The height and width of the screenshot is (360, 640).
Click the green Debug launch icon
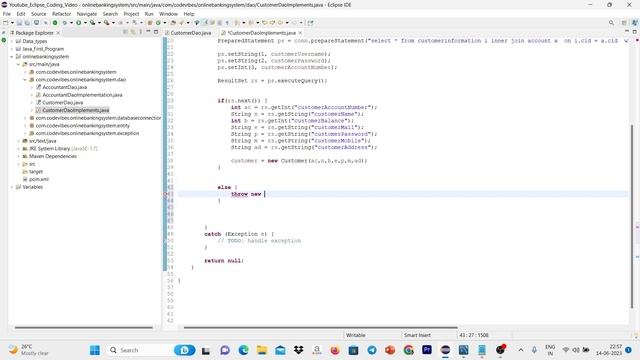tap(64, 23)
